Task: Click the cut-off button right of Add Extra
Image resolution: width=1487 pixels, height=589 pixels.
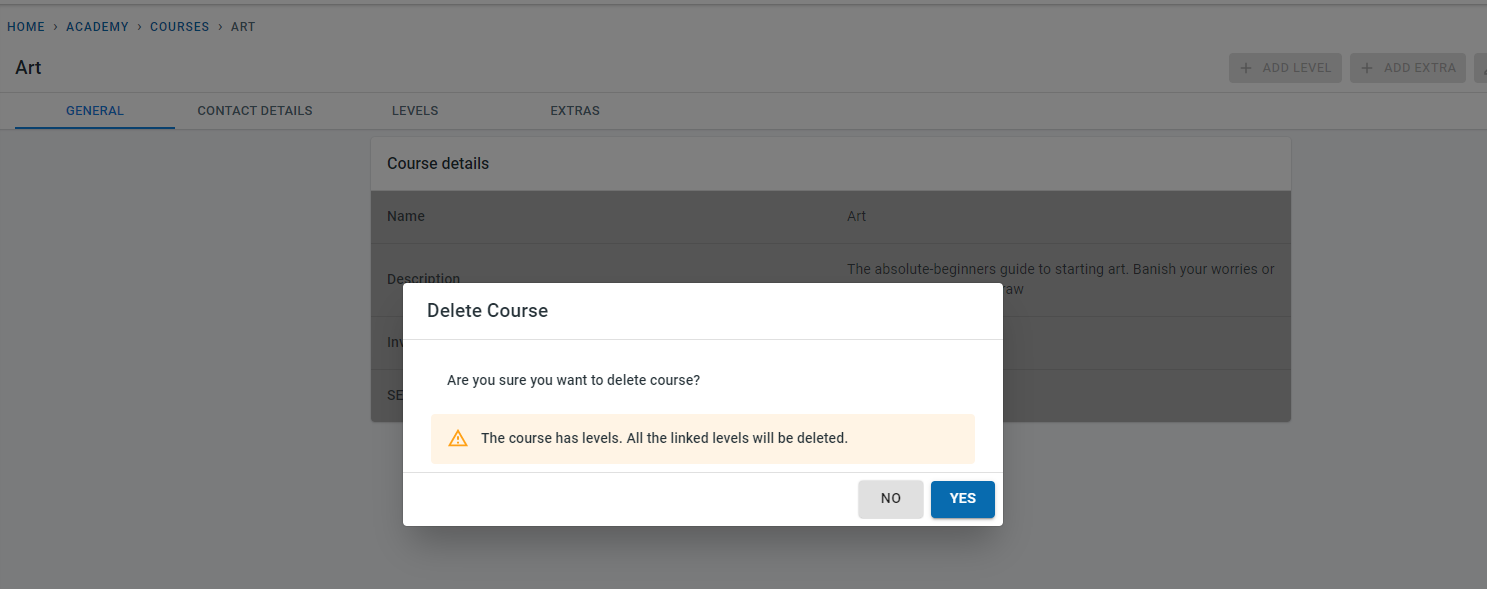Action: (x=1480, y=68)
